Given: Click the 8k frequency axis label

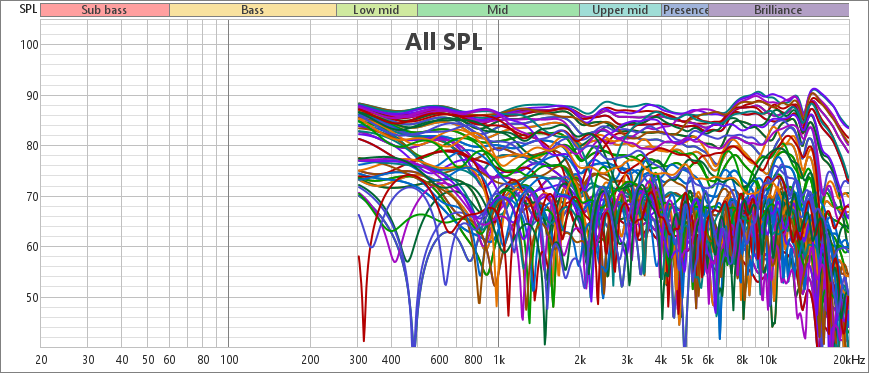Looking at the screenshot, I should [742, 360].
